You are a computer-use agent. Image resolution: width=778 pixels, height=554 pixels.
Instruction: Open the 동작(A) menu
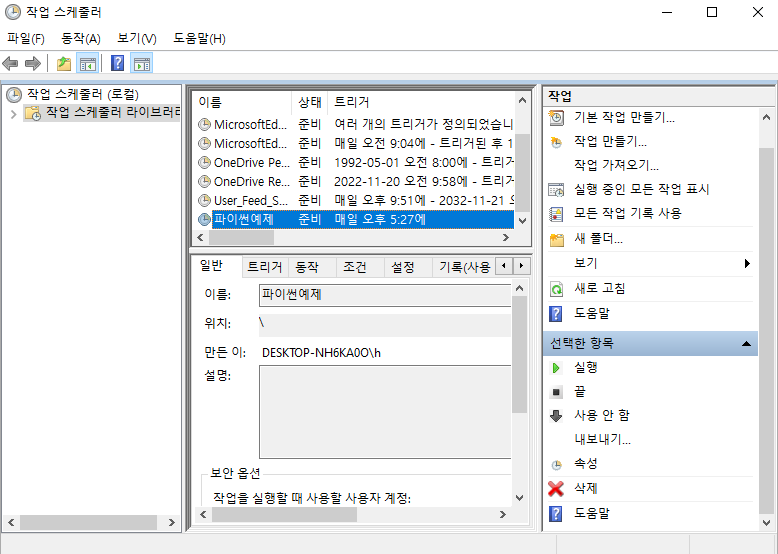(80, 39)
